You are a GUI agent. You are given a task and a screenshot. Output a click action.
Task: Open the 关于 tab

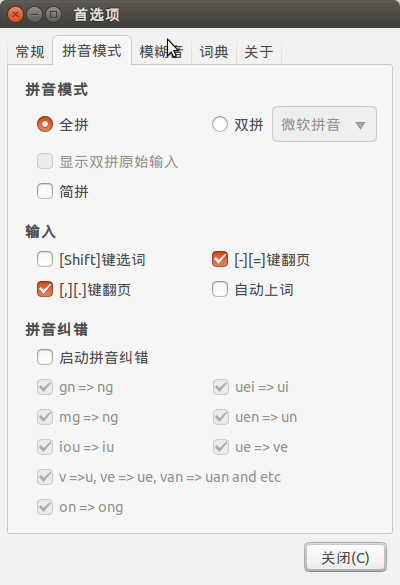[259, 51]
